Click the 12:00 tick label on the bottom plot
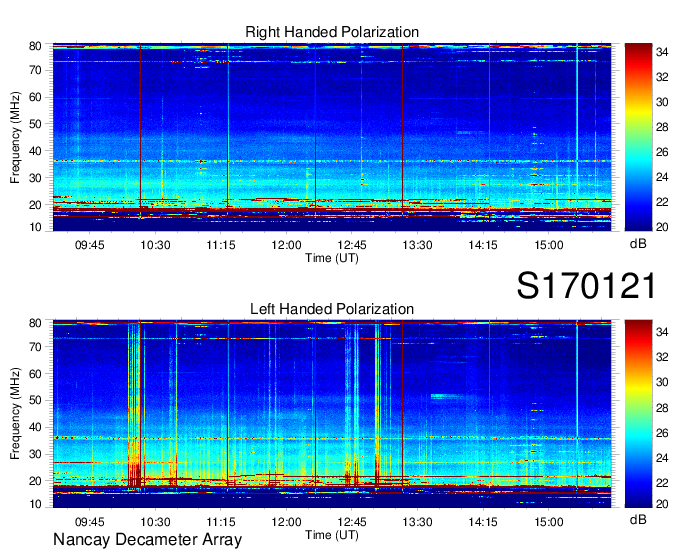 (286, 522)
